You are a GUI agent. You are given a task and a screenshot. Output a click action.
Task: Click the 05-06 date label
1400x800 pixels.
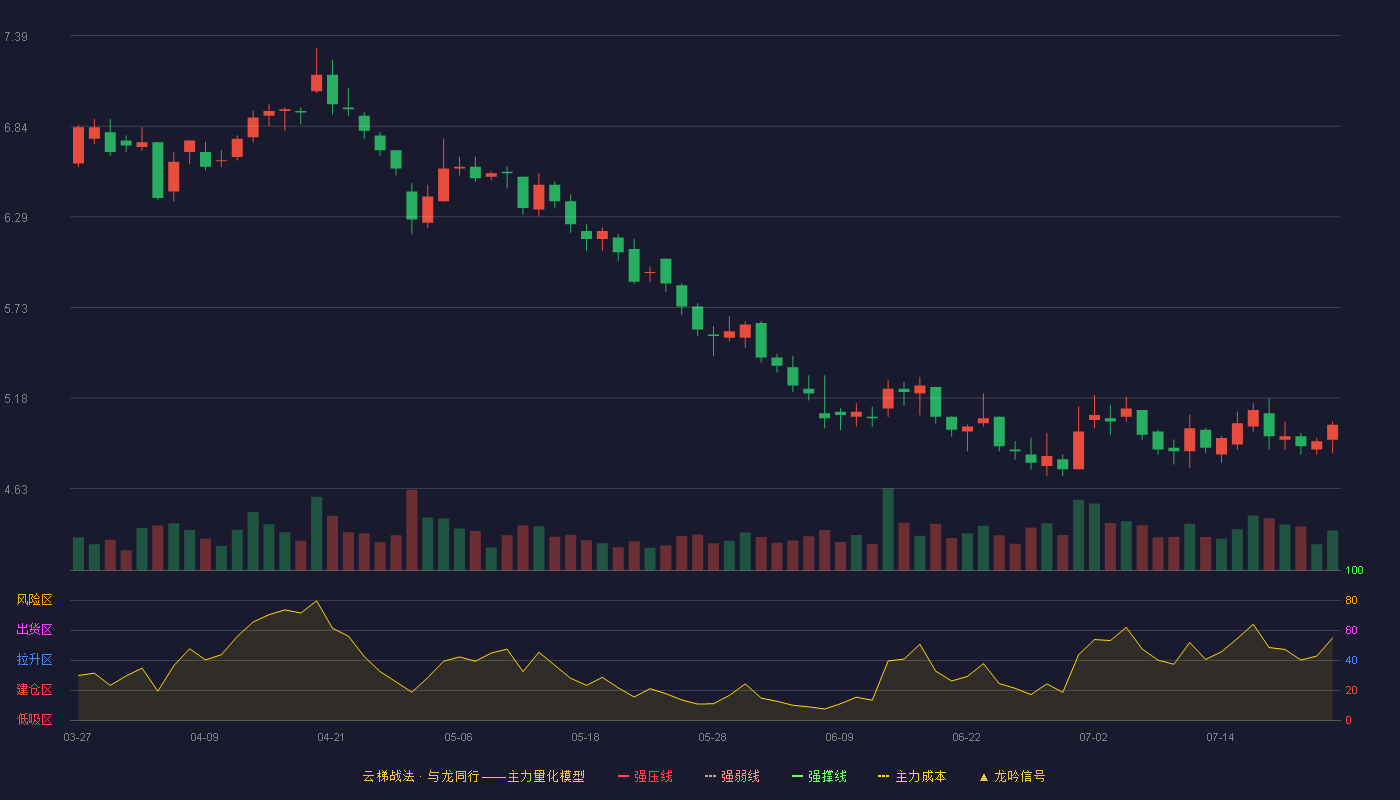pos(458,737)
